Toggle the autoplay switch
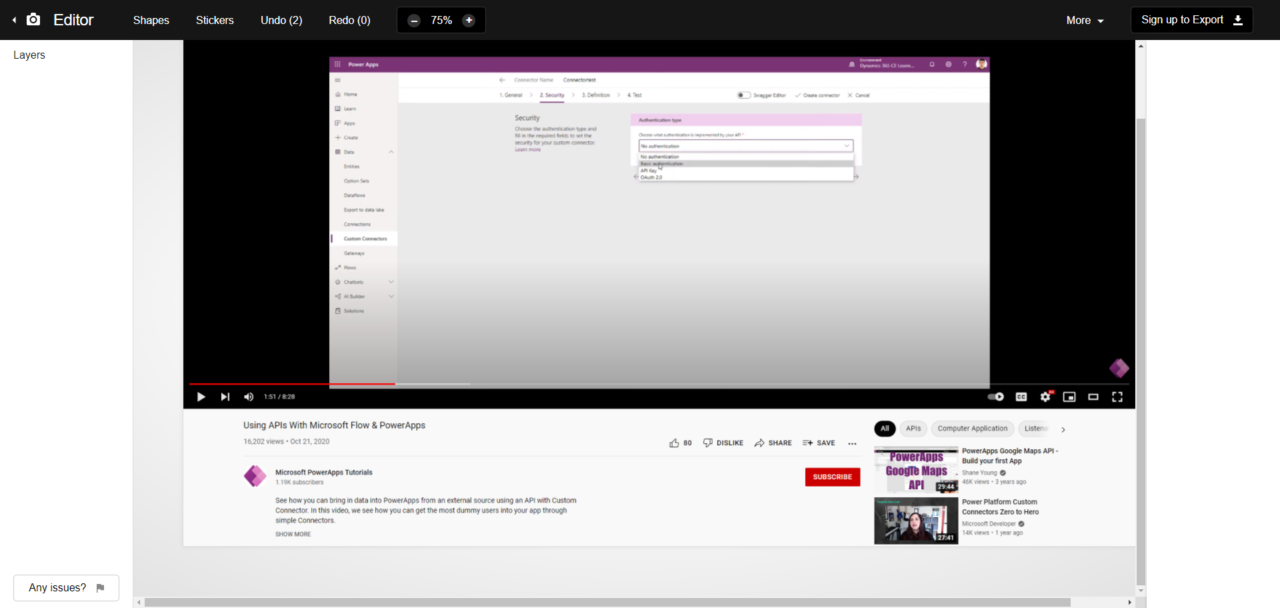Screen dimensions: 1280x608 pyautogui.click(x=995, y=397)
